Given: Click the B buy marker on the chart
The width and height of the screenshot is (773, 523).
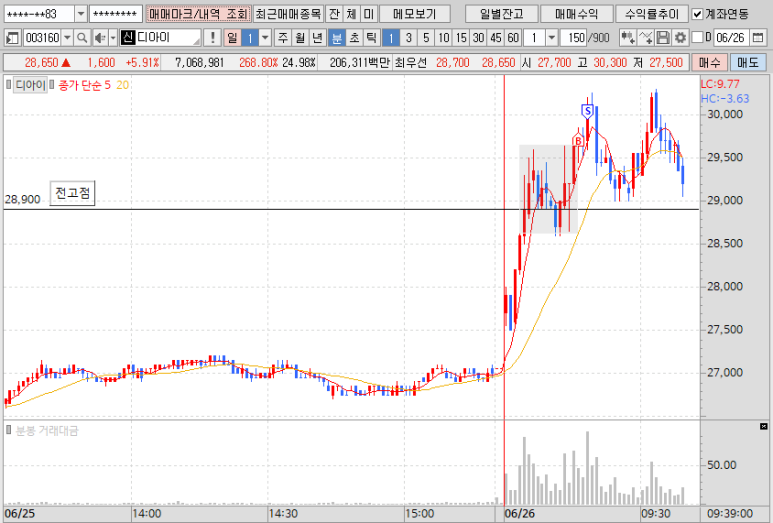Looking at the screenshot, I should click(x=578, y=140).
